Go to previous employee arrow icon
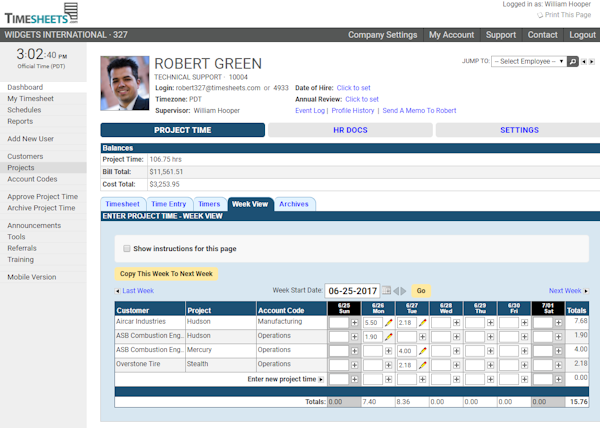Viewport: 600px width, 428px height. [582, 61]
